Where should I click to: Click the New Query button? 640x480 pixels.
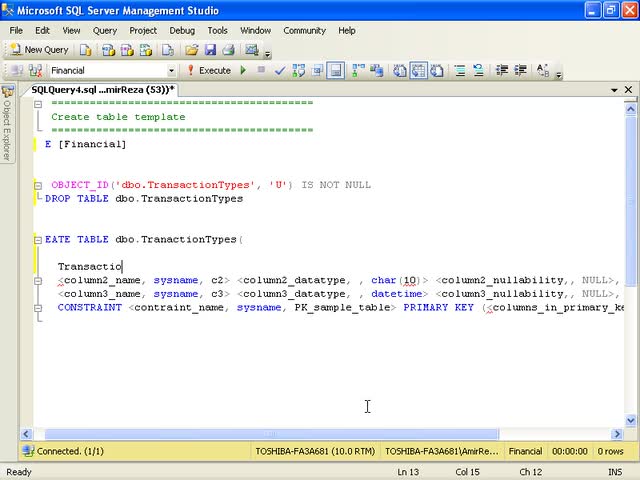click(x=39, y=49)
